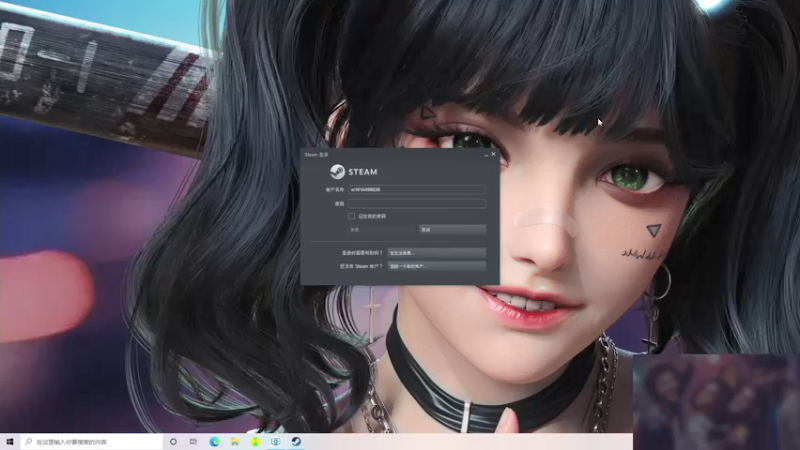Open File Explorer from taskbar
Viewport: 800px width, 450px height.
[235, 442]
